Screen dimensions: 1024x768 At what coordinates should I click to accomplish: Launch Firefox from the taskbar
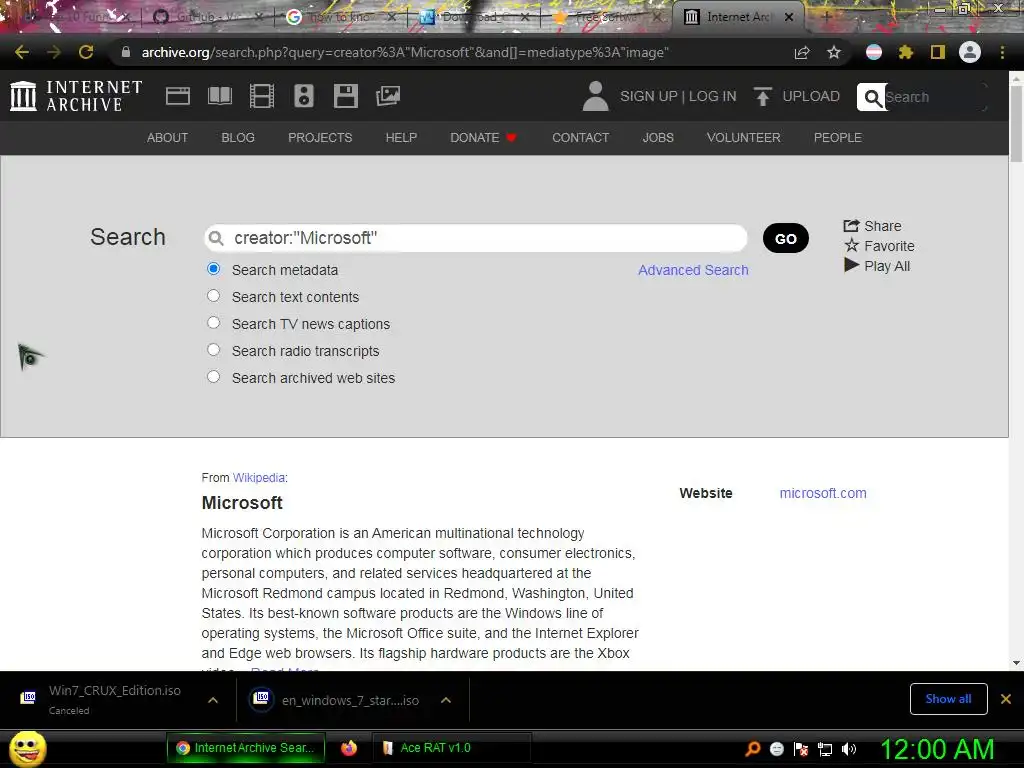pyautogui.click(x=349, y=748)
